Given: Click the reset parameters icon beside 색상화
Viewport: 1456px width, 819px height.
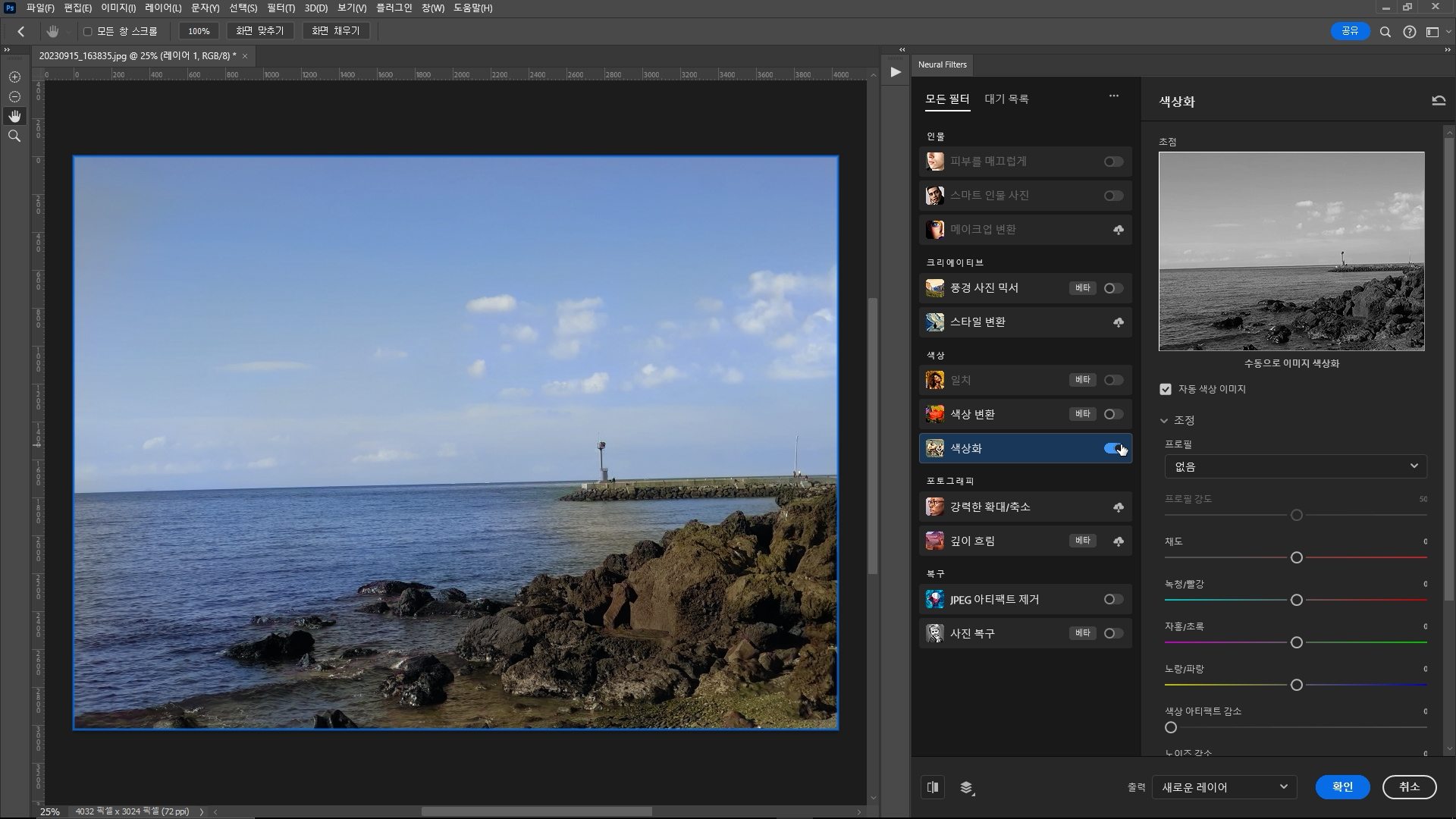Looking at the screenshot, I should [1438, 101].
